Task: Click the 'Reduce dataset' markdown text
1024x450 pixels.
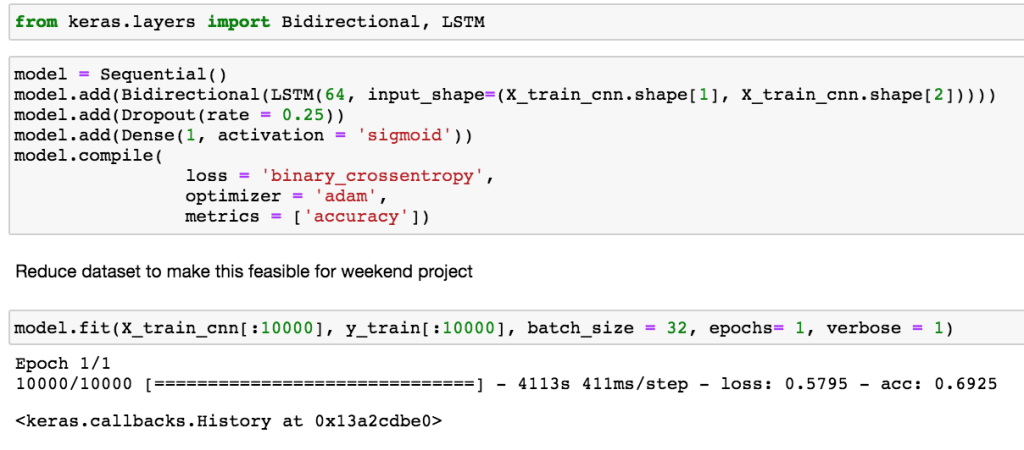Action: pyautogui.click(x=244, y=271)
